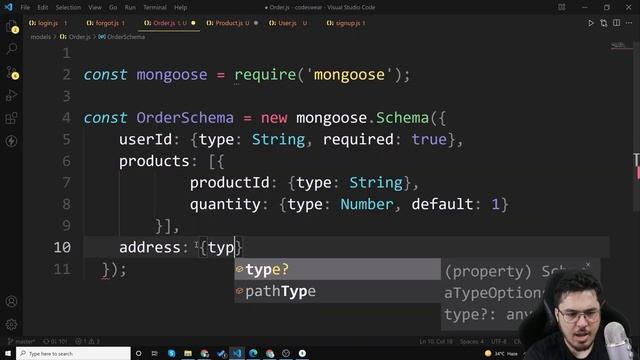Select the 'type?' autocomplete suggestion
The height and width of the screenshot is (360, 640).
click(338, 269)
